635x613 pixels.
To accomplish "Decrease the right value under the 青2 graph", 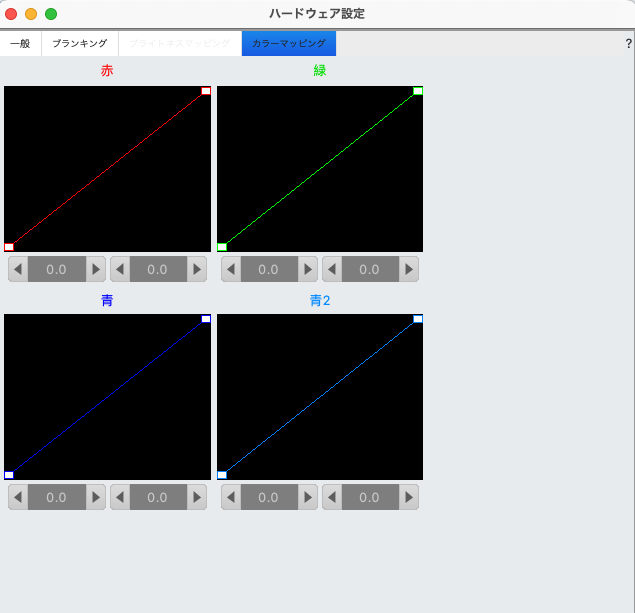I will 332,497.
